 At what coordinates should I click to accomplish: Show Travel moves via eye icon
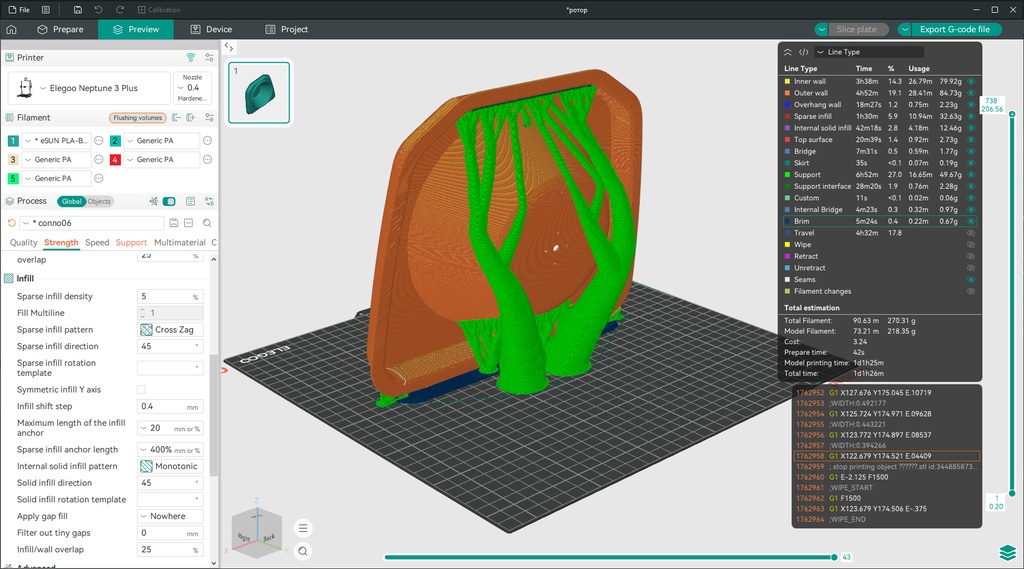coord(971,233)
